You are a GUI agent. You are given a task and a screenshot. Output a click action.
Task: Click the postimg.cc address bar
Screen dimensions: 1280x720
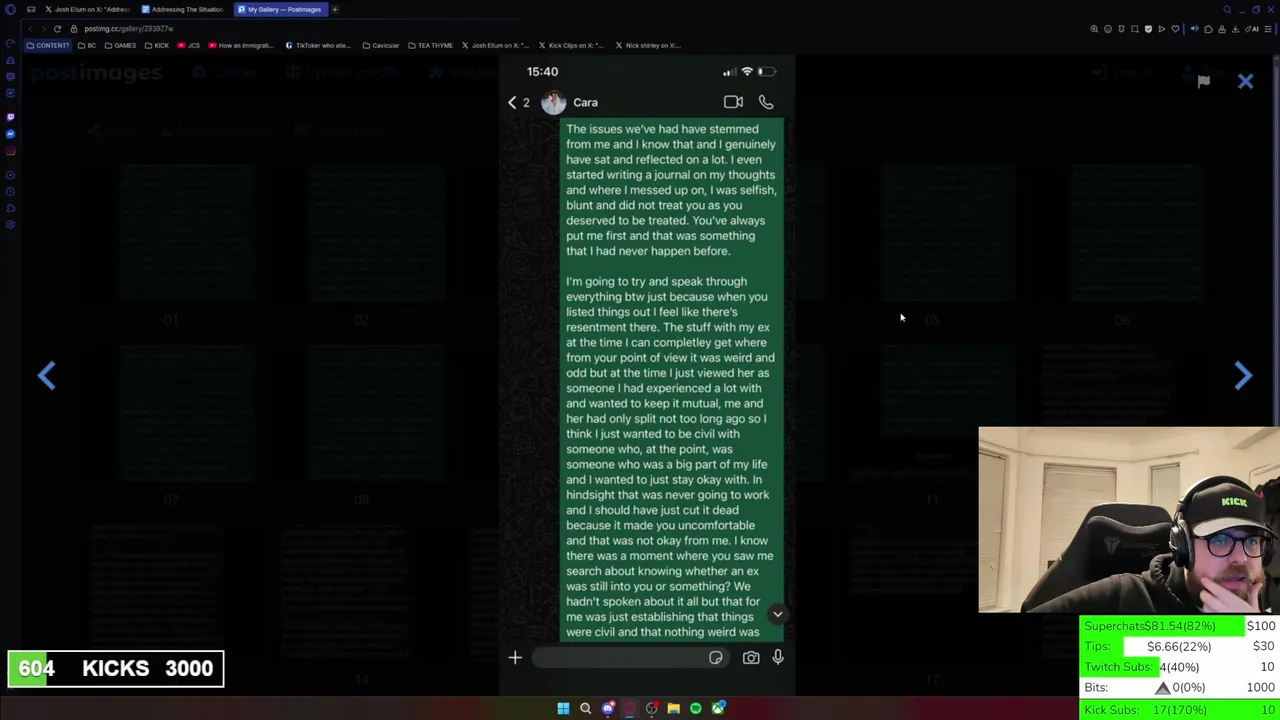tap(129, 28)
